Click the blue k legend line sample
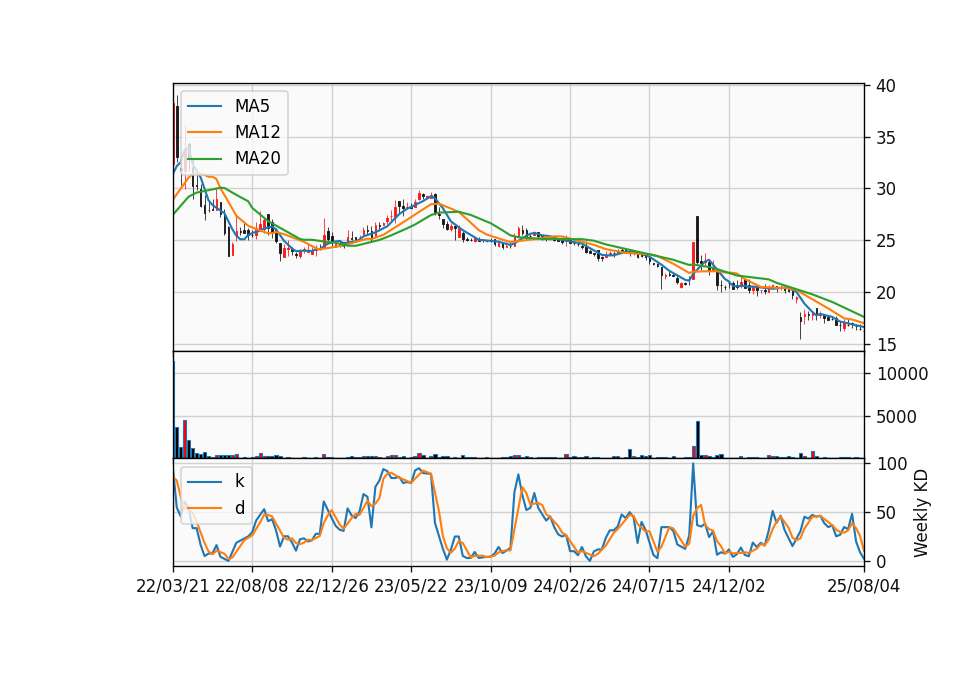This screenshot has width=960, height=690. click(204, 482)
